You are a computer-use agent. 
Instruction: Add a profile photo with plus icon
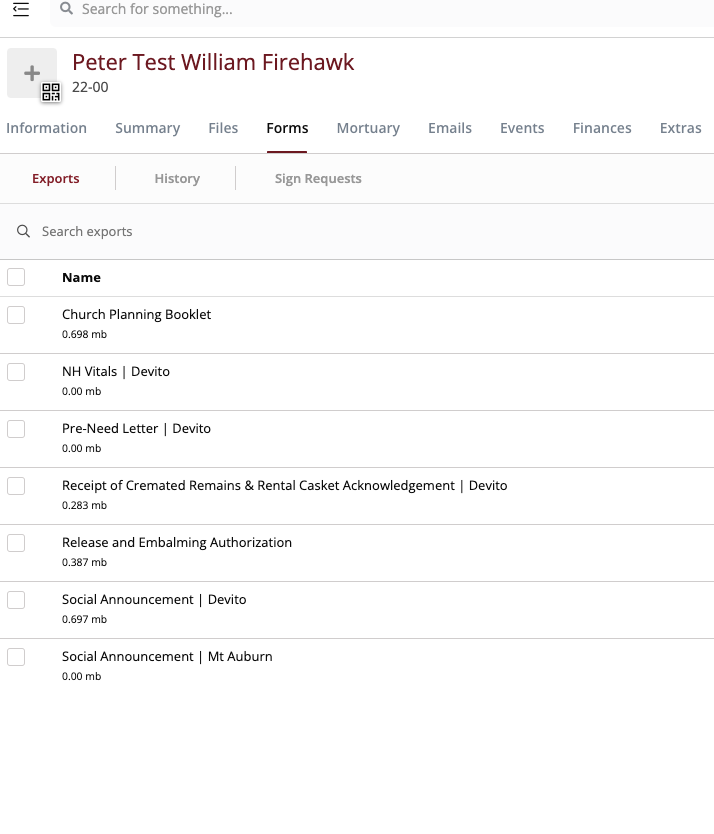(32, 73)
